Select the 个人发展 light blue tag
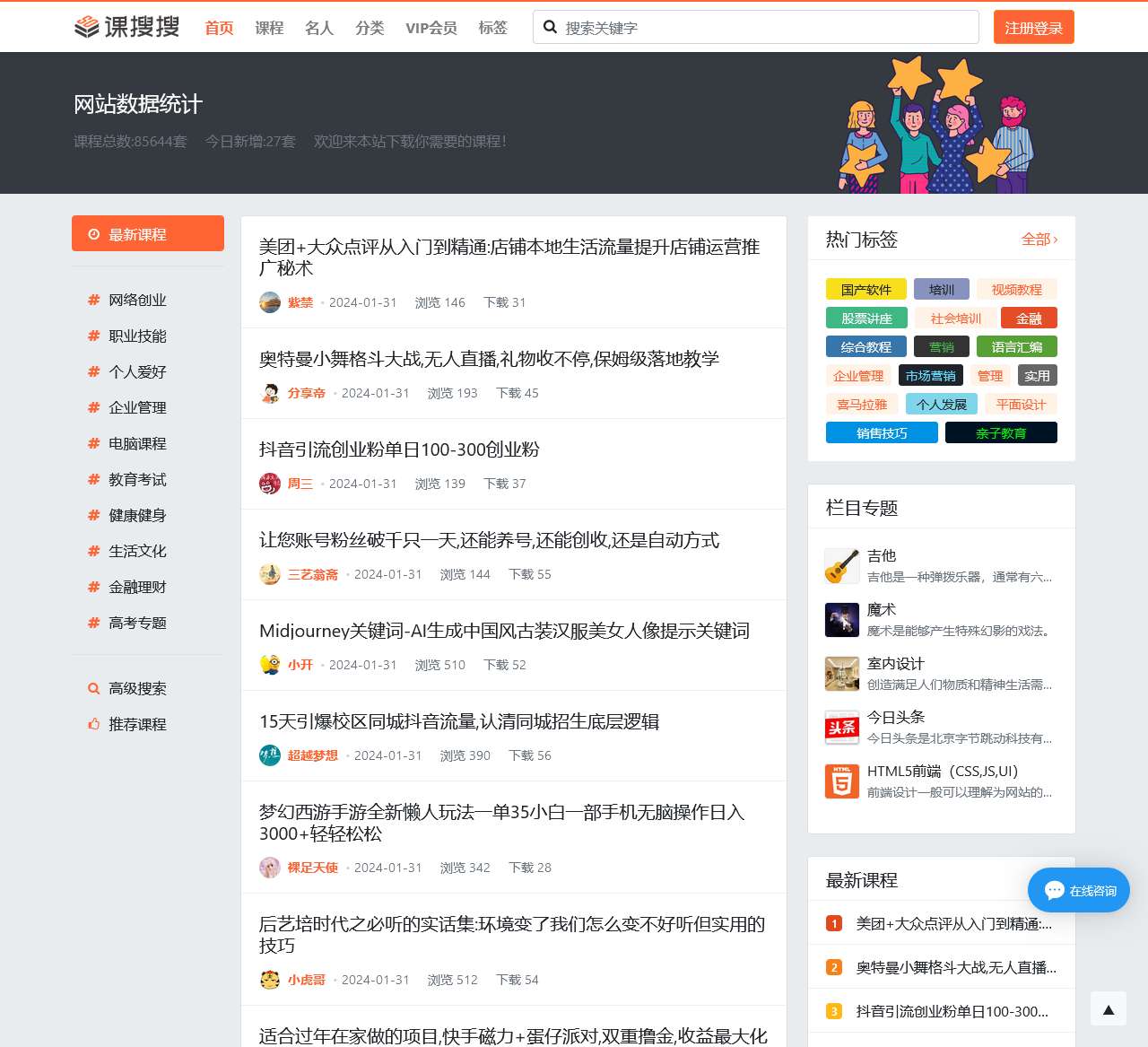 pyautogui.click(x=942, y=404)
